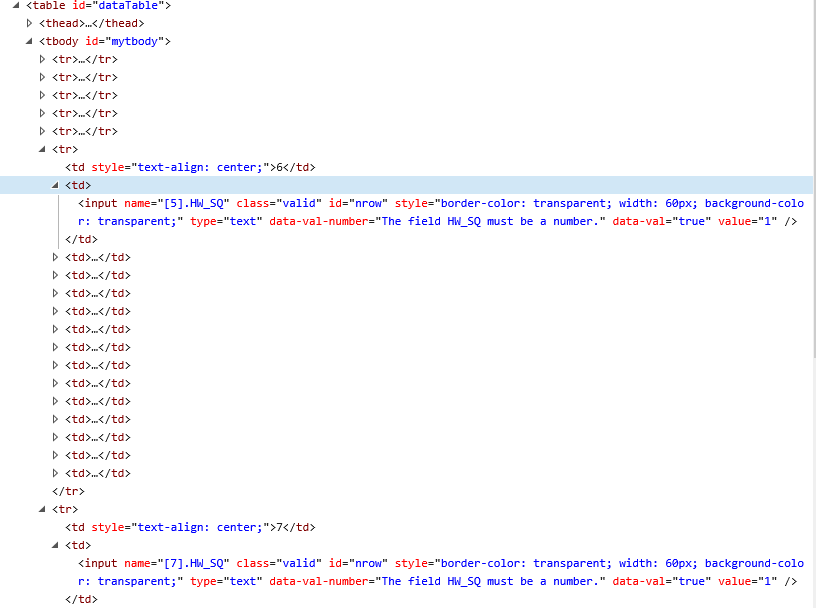Click the style attribute of the [5].HW_SQ input
This screenshot has width=816, height=608.
(600, 204)
